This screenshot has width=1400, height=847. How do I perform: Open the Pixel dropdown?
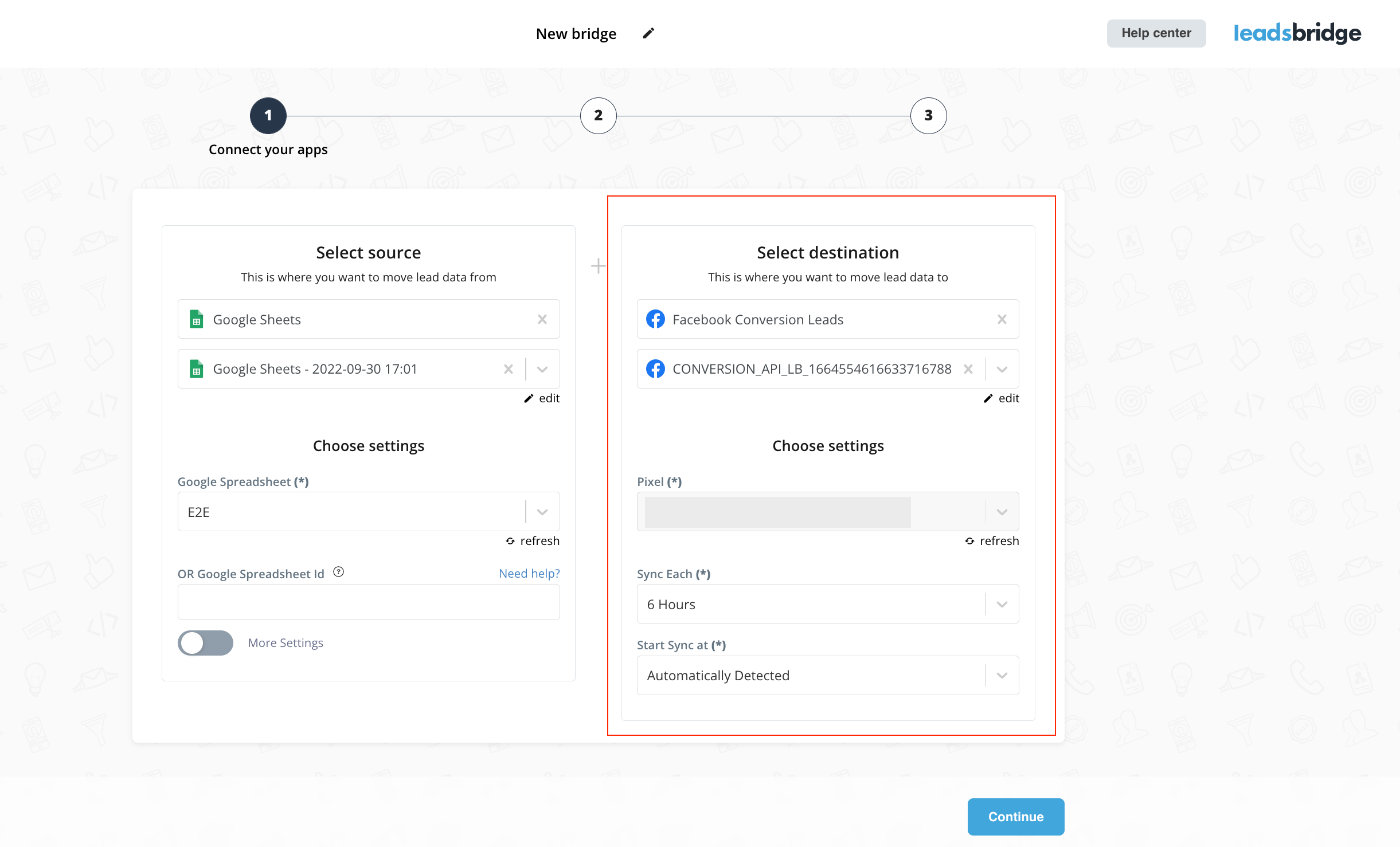pyautogui.click(x=828, y=512)
